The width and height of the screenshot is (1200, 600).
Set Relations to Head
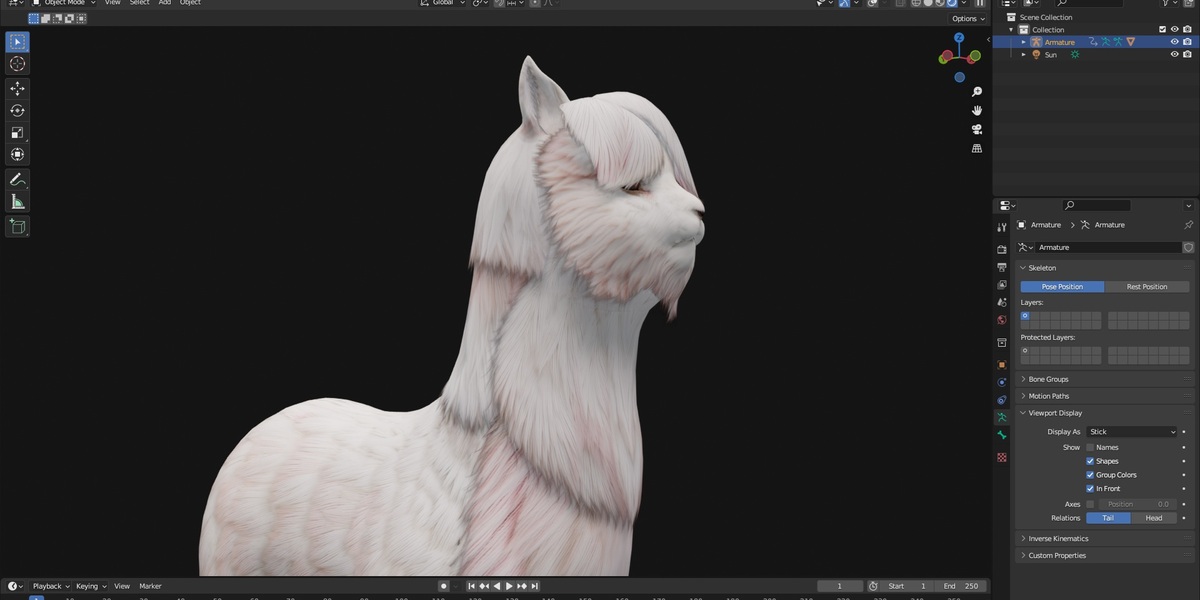click(1154, 518)
